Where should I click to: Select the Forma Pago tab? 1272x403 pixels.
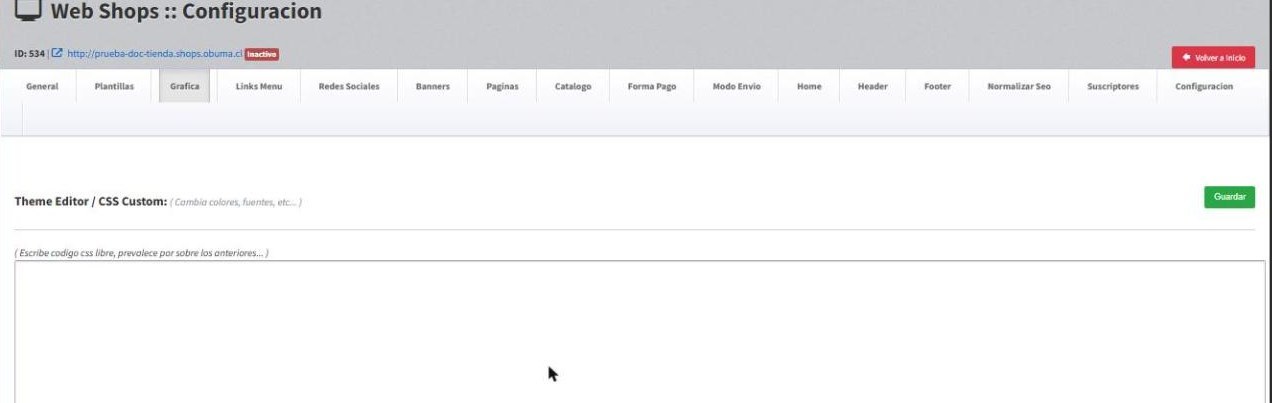(652, 87)
